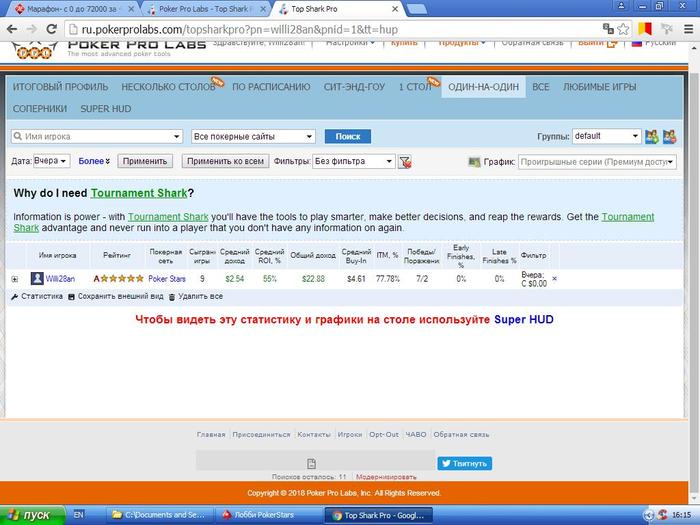
Task: Click the Opt-Out footer link
Action: tap(384, 434)
